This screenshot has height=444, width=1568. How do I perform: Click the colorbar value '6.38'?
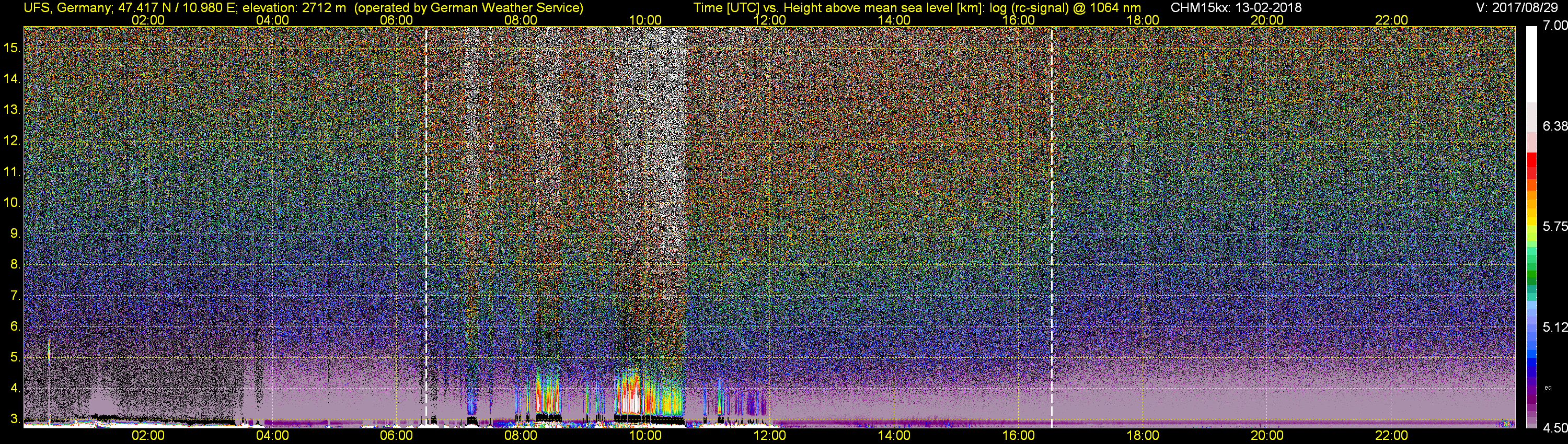(1554, 126)
